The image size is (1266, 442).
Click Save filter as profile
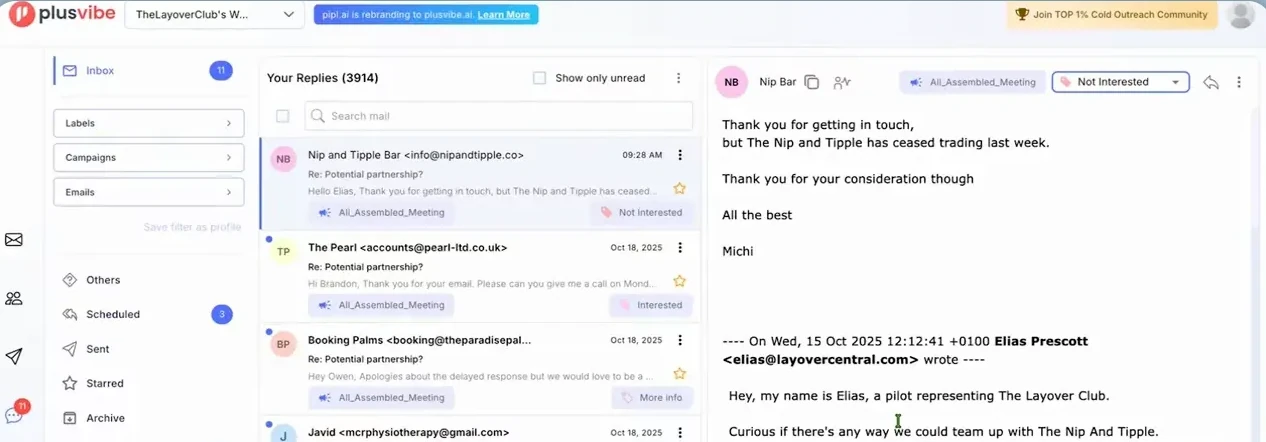click(x=192, y=227)
